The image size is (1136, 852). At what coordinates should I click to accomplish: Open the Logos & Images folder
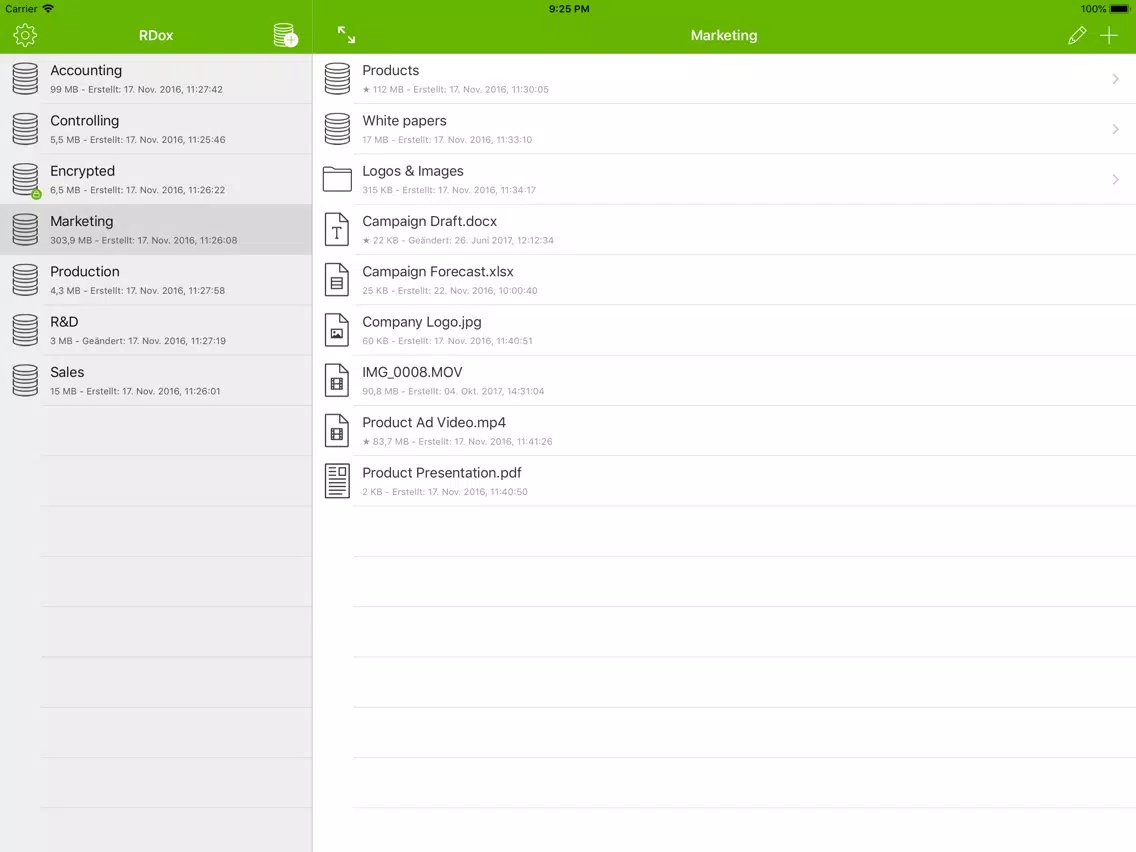[724, 179]
